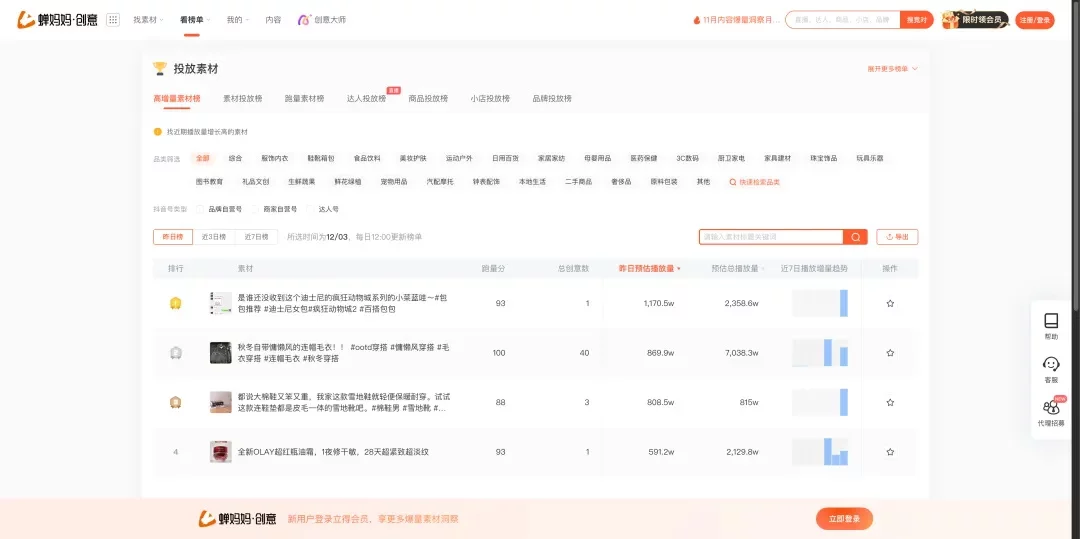The image size is (1080, 539).
Task: Click the silver second-place rank medal
Action: click(x=176, y=352)
